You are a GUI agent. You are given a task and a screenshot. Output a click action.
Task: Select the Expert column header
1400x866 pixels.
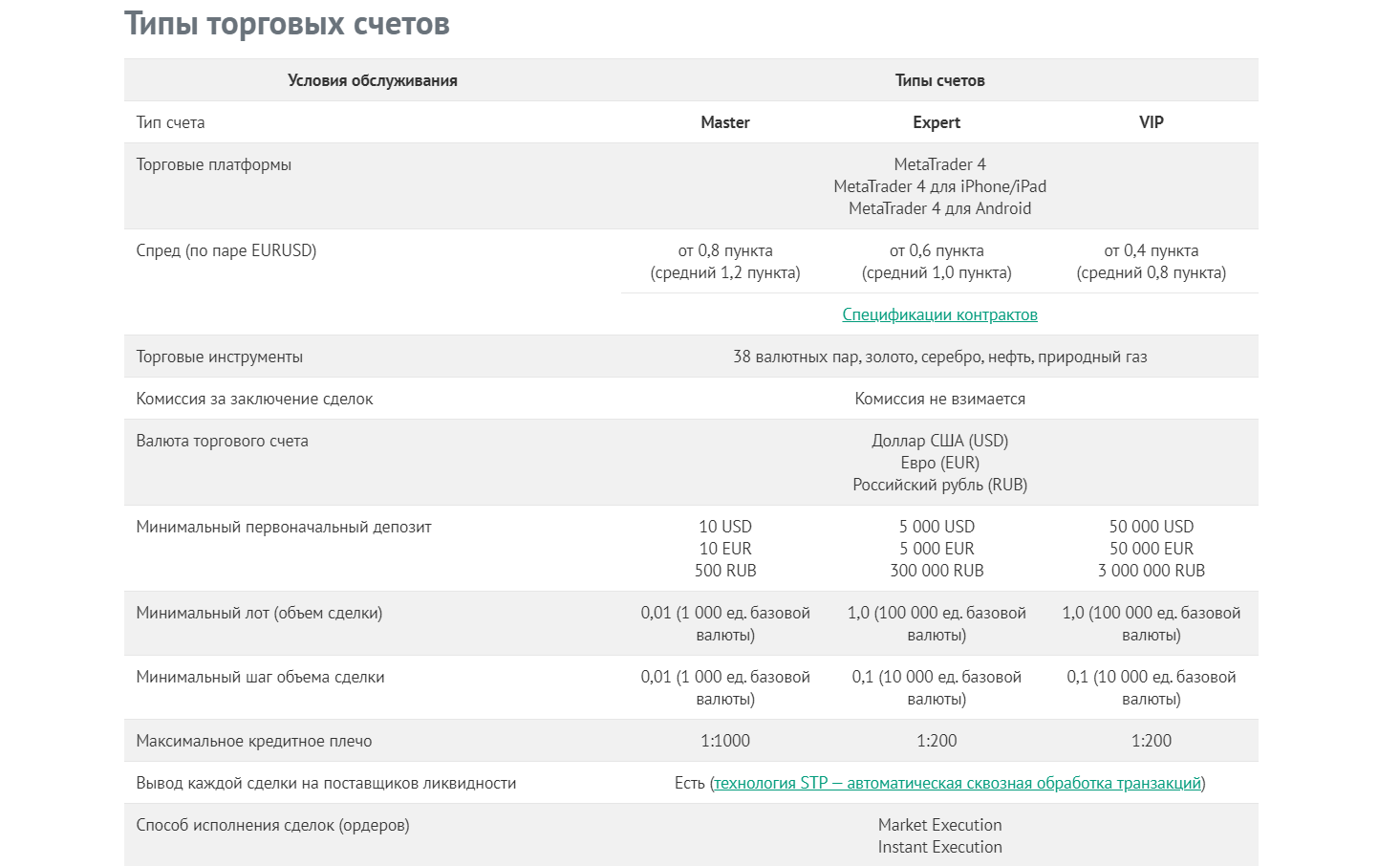tap(937, 122)
